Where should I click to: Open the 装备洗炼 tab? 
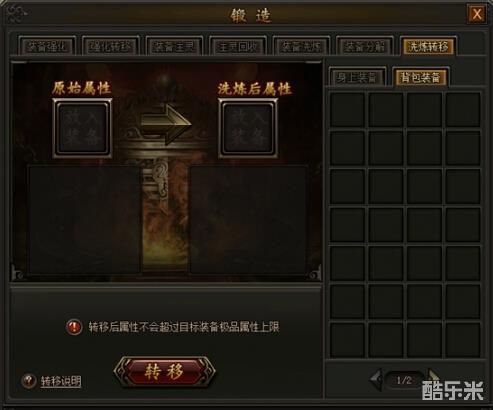[x=301, y=46]
